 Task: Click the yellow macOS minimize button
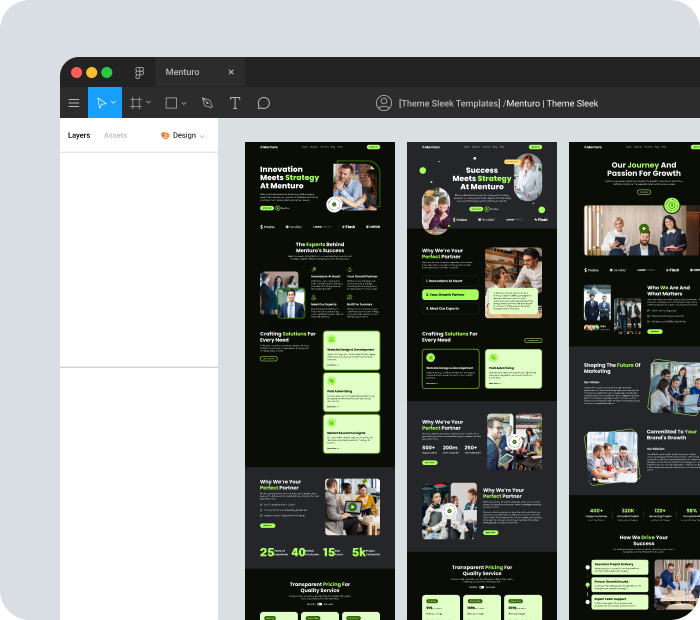point(92,72)
